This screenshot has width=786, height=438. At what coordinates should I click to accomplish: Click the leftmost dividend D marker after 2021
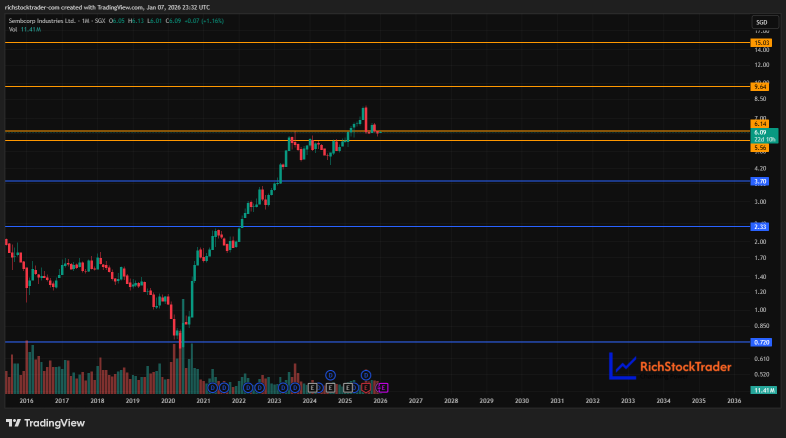click(213, 388)
